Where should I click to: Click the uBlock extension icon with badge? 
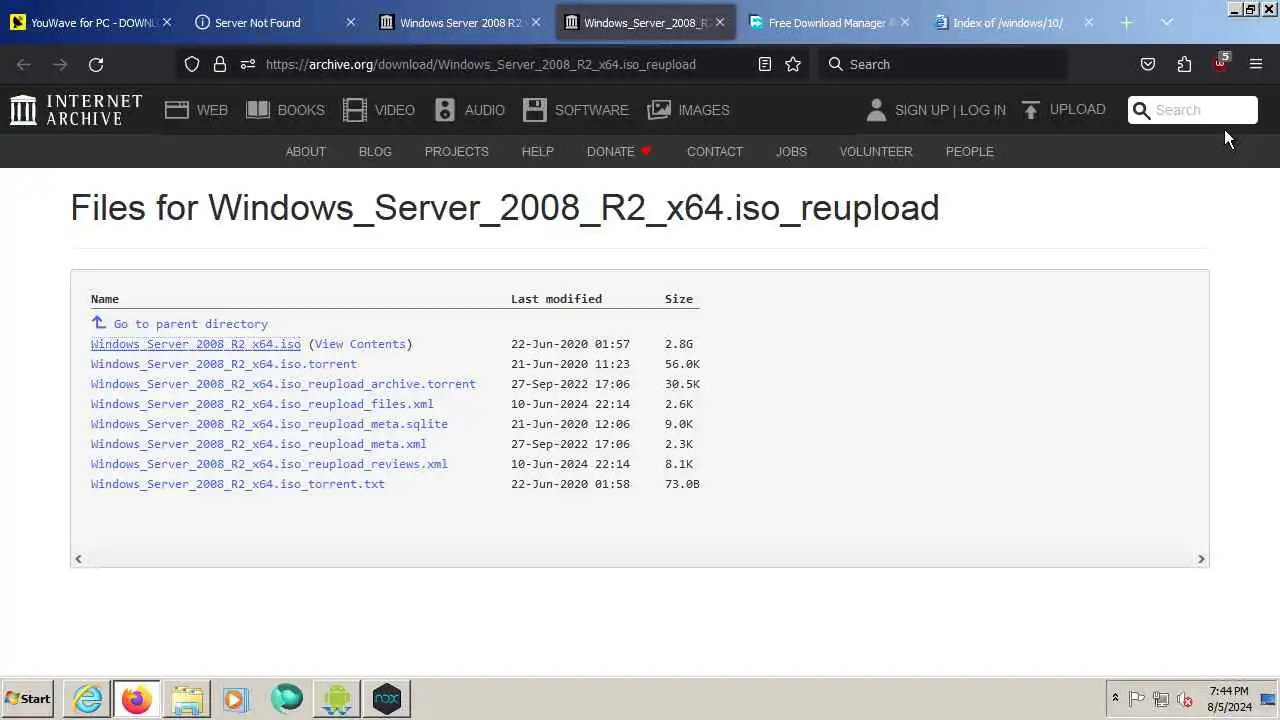click(1221, 62)
